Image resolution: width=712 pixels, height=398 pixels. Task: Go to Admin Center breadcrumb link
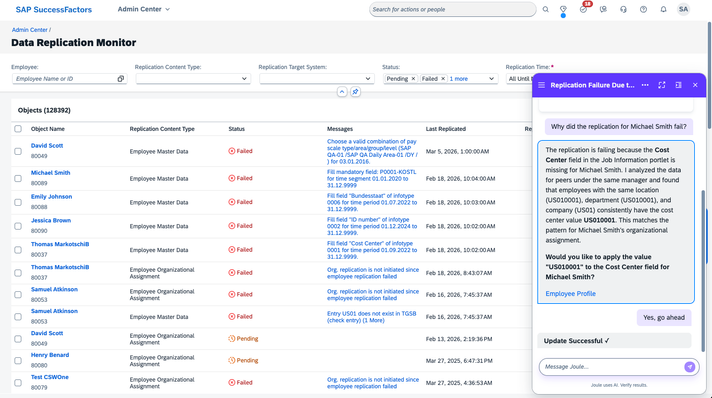[x=30, y=30]
